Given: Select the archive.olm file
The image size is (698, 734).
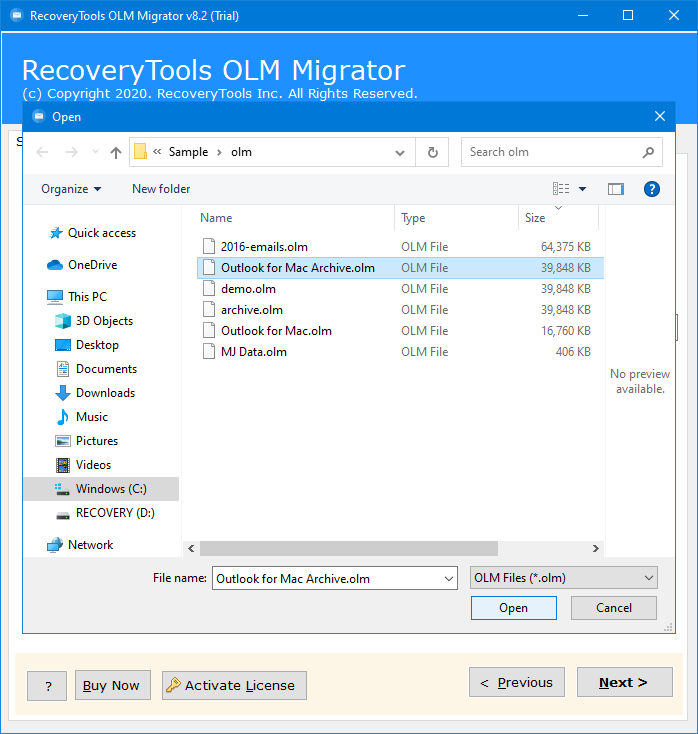Looking at the screenshot, I should (400, 310).
